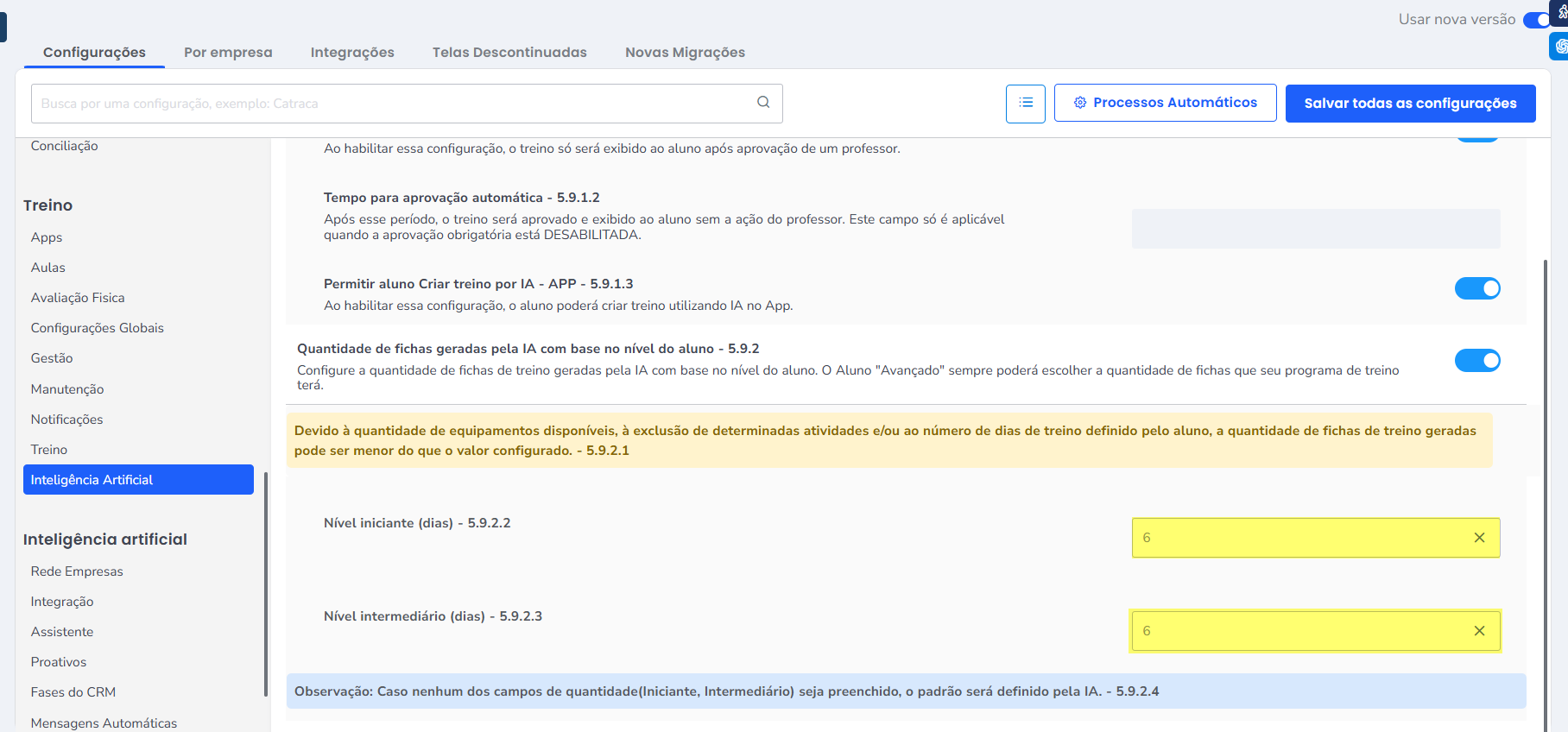Open Configurações Globais in the sidebar
1568x732 pixels.
[97, 328]
